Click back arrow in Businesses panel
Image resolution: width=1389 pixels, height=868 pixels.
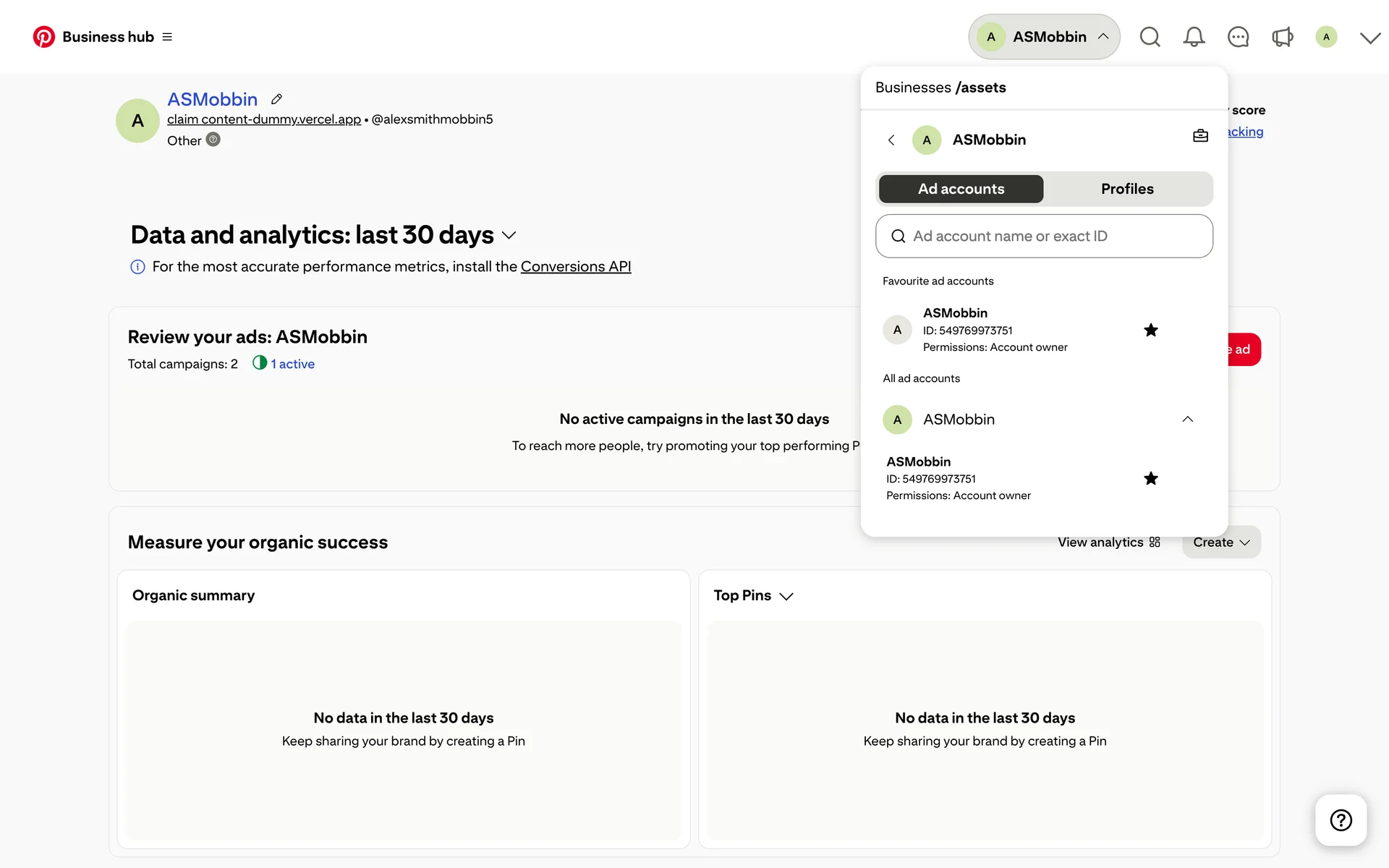pos(891,140)
